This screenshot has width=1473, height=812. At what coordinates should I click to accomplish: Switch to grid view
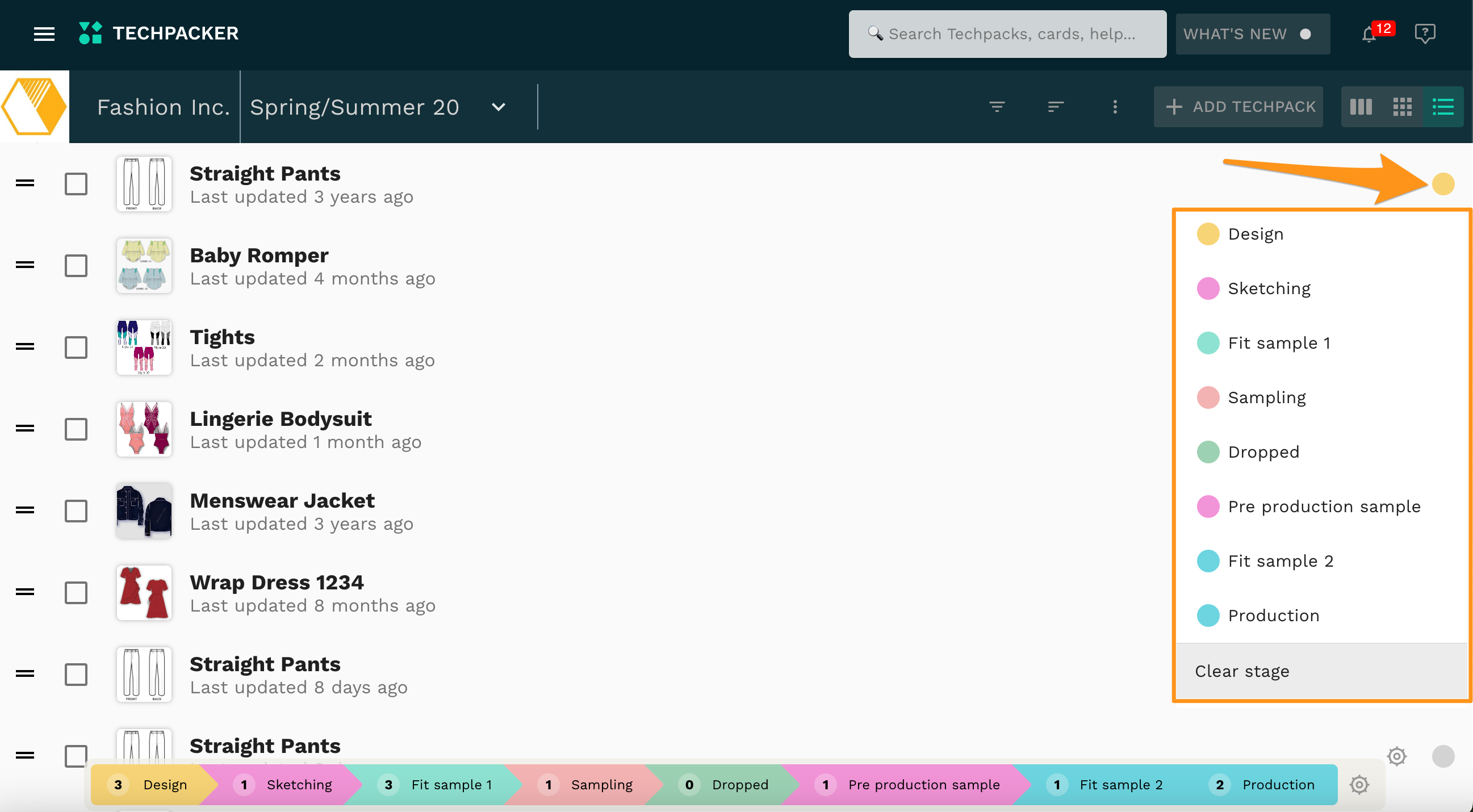pos(1402,107)
